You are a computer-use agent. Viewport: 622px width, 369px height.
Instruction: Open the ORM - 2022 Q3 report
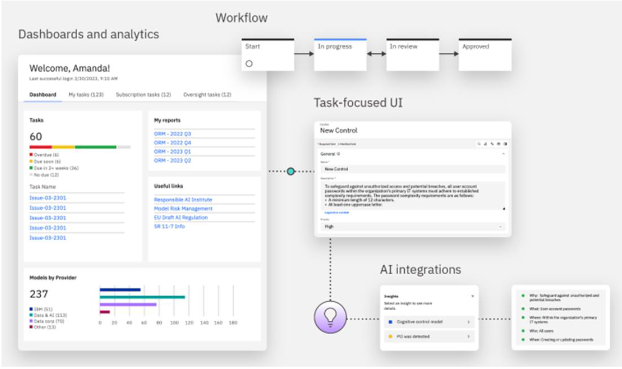click(x=172, y=134)
